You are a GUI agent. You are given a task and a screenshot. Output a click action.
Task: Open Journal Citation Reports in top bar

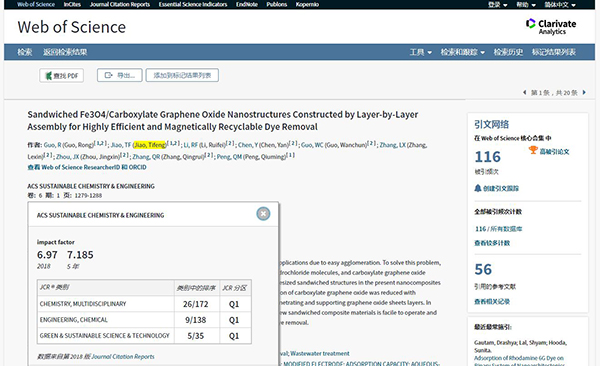tap(120, 5)
